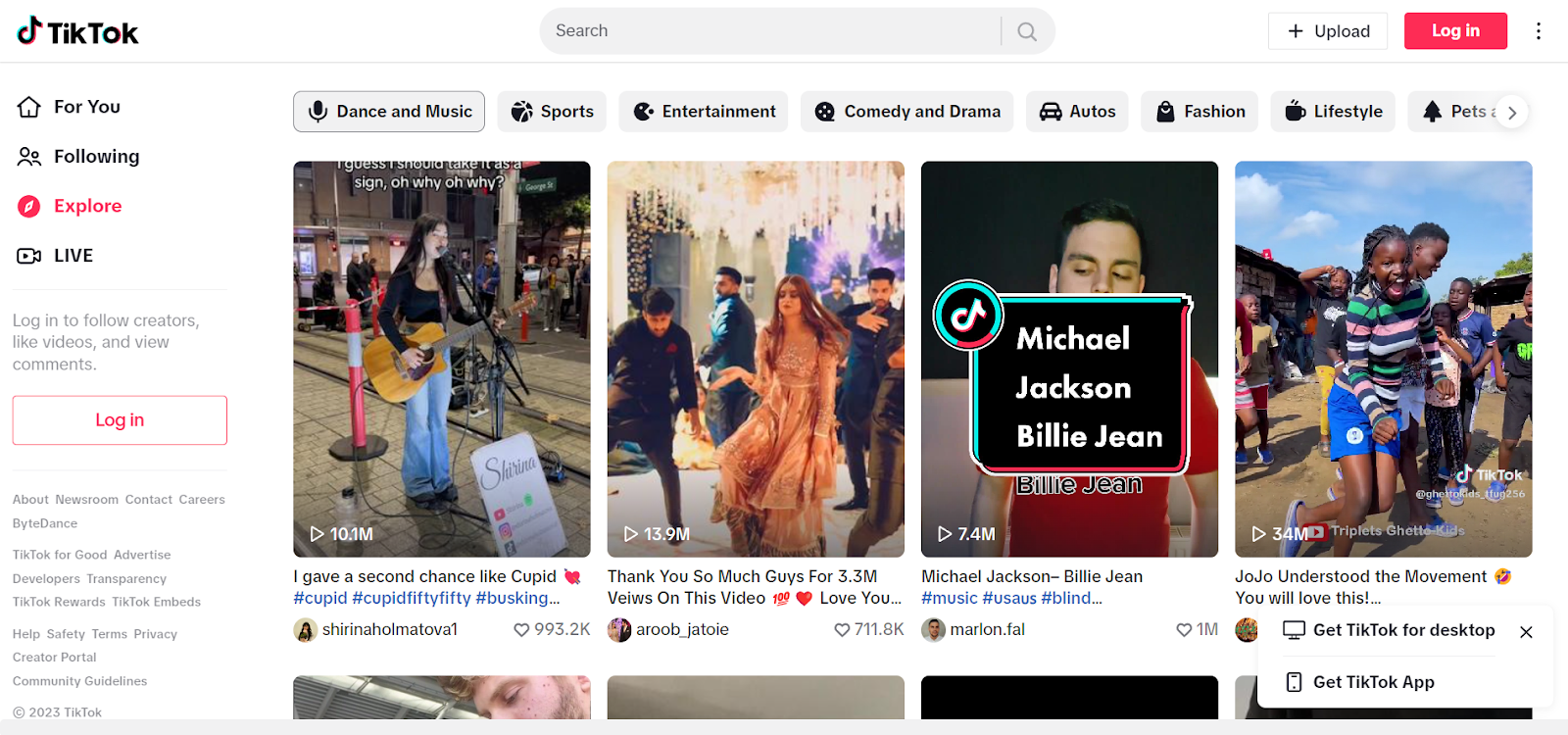Select the Autos category

tap(1077, 112)
